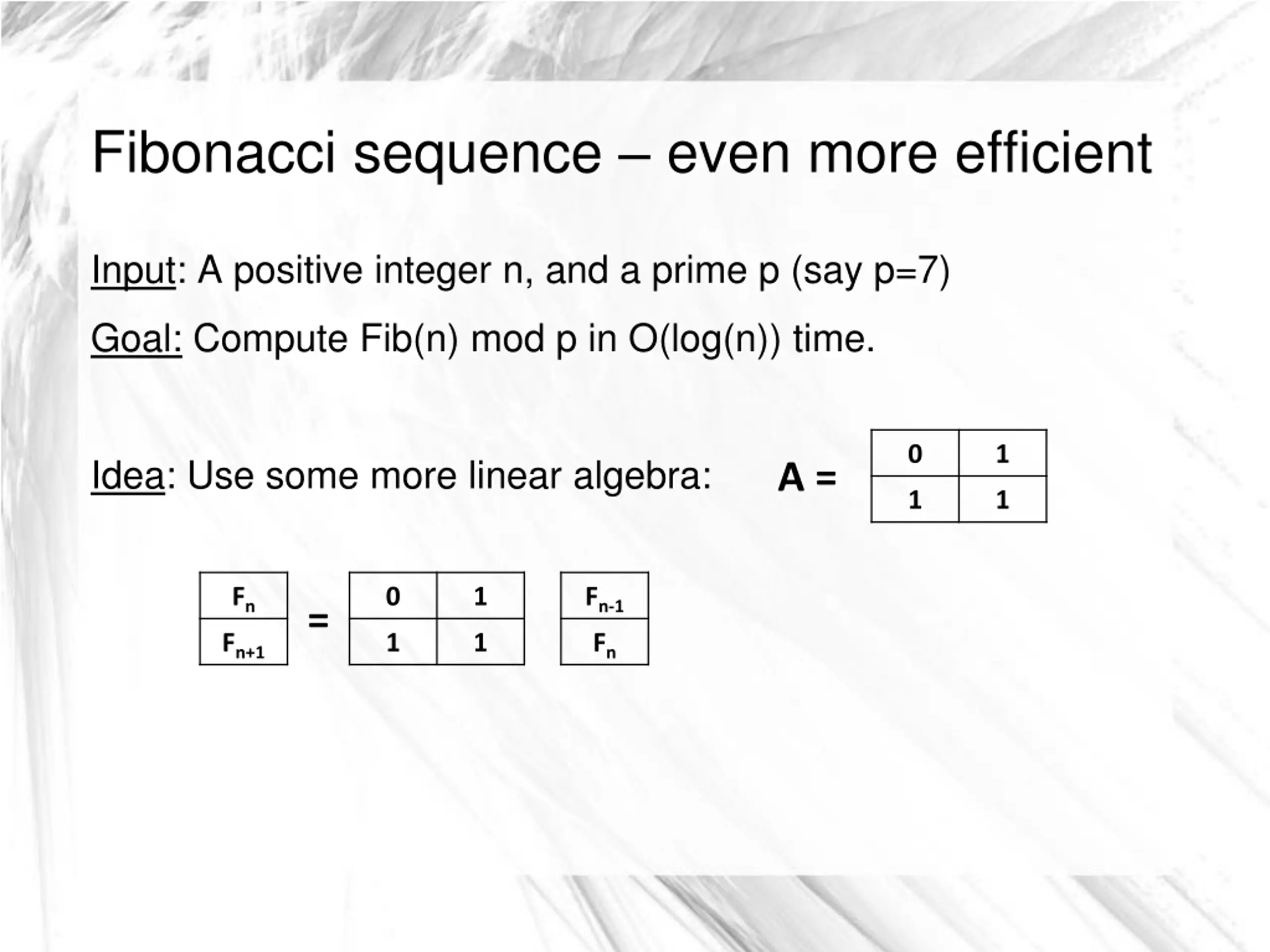
Task: Click the equals sign between vector and matrix
Action: pyautogui.click(x=318, y=620)
